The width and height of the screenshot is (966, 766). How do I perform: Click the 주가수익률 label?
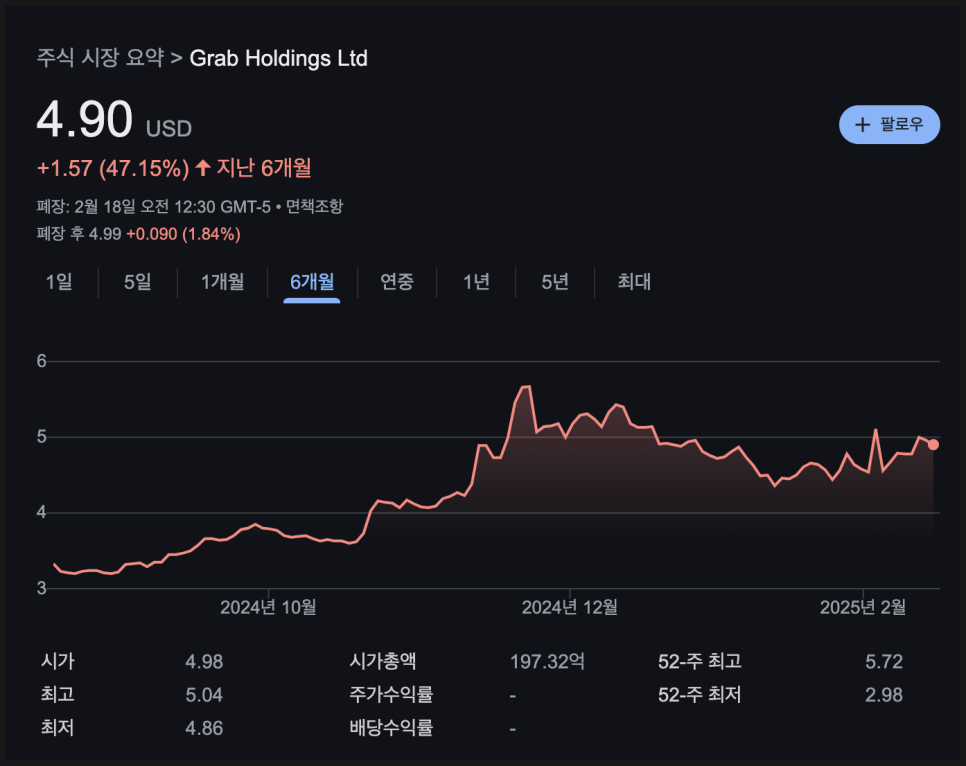point(391,695)
